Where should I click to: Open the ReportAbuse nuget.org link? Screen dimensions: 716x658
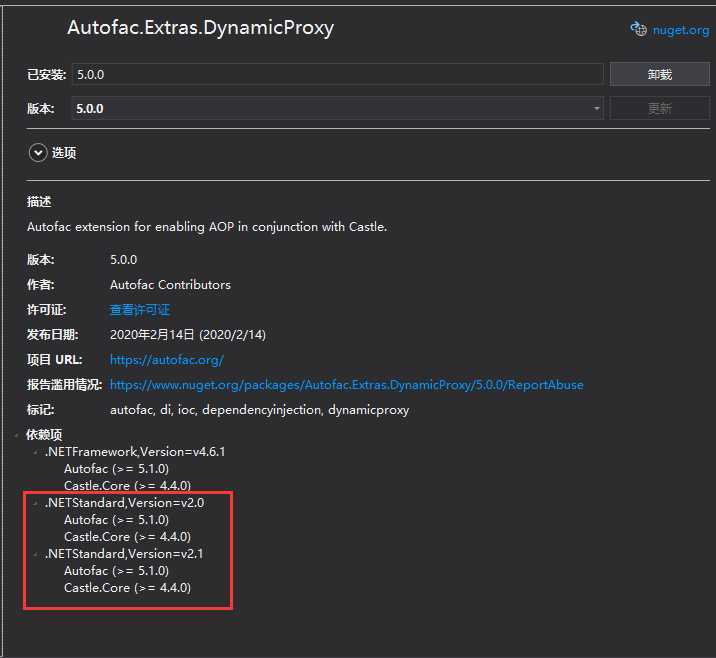pyautogui.click(x=346, y=385)
